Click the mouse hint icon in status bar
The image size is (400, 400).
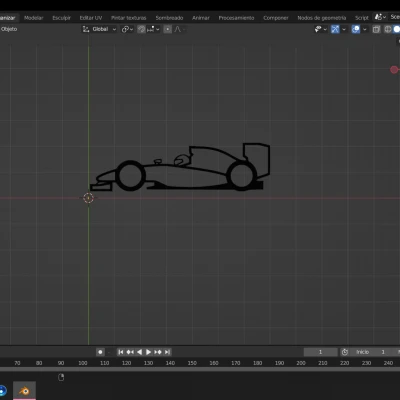(61, 377)
